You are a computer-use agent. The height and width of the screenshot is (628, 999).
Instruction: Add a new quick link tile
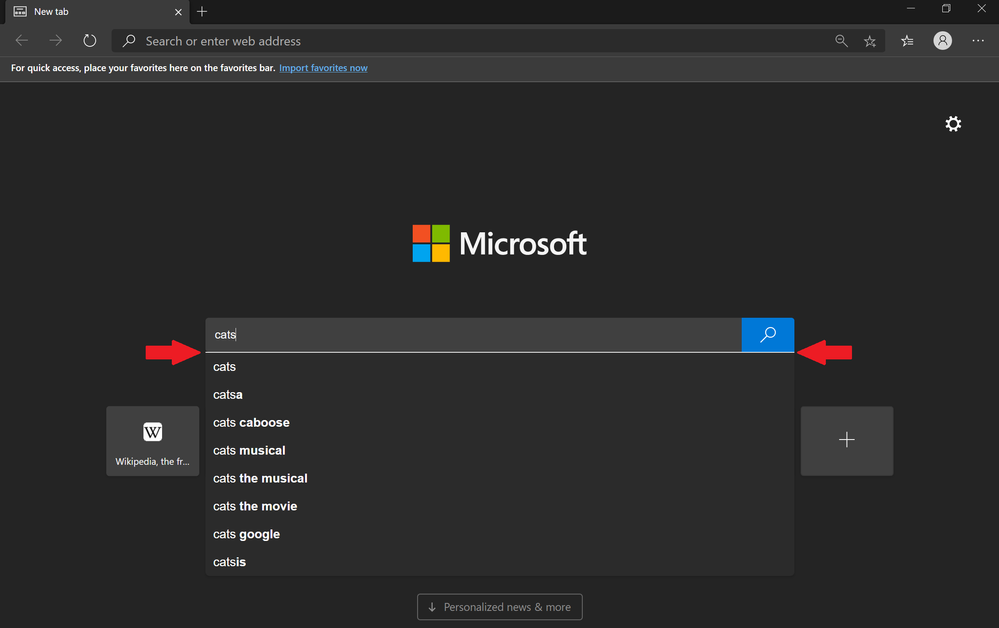(847, 441)
